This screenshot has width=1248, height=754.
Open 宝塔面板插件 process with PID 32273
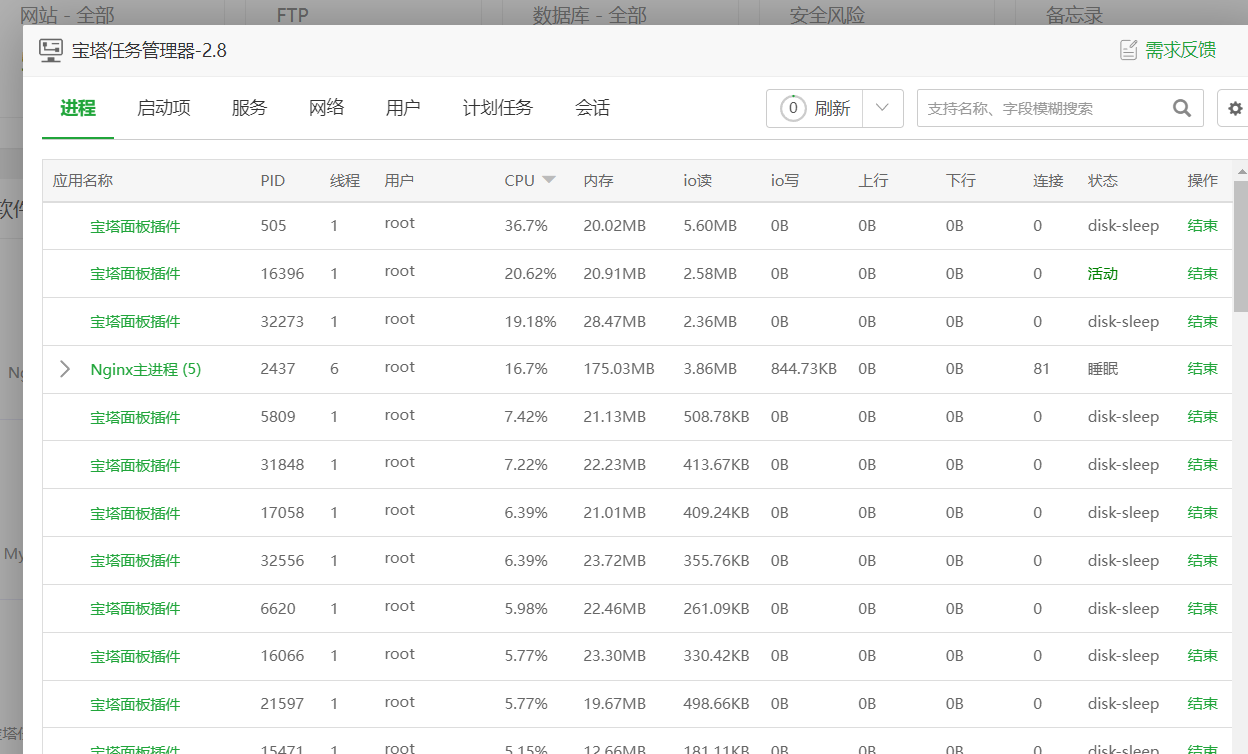tap(135, 322)
